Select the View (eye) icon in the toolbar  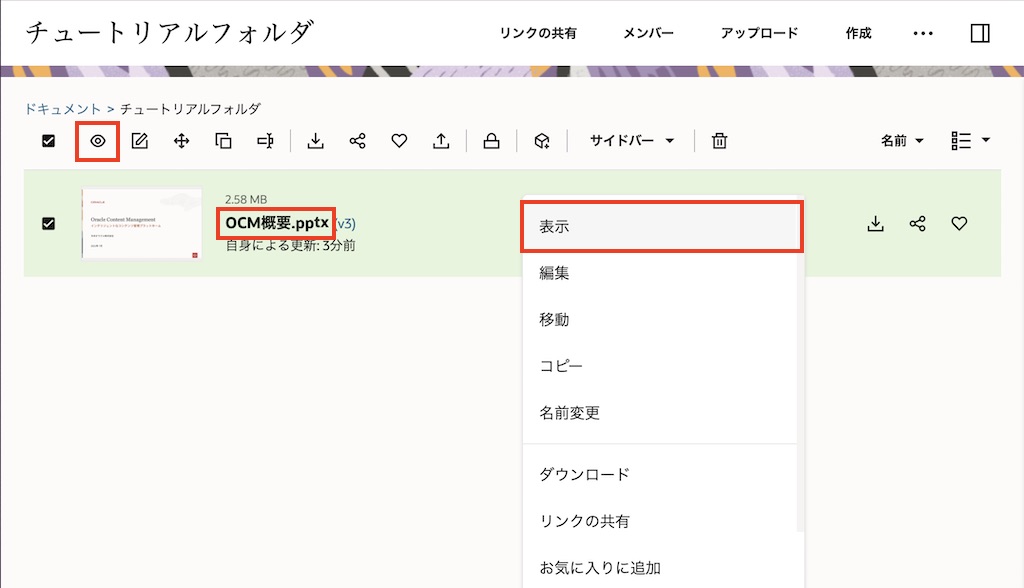pos(97,141)
